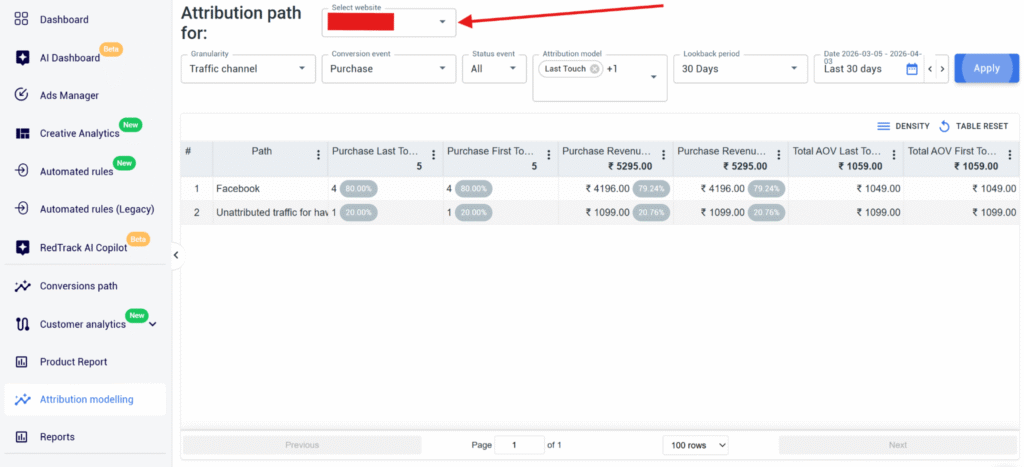Open Dashboard from the sidebar
Viewport: 1024px width, 467px height.
(x=64, y=20)
